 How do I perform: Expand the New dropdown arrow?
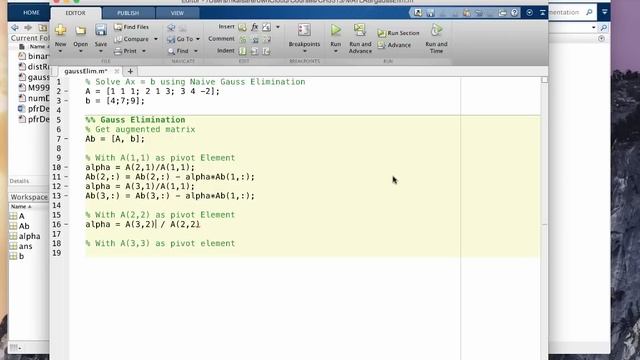click(x=60, y=51)
